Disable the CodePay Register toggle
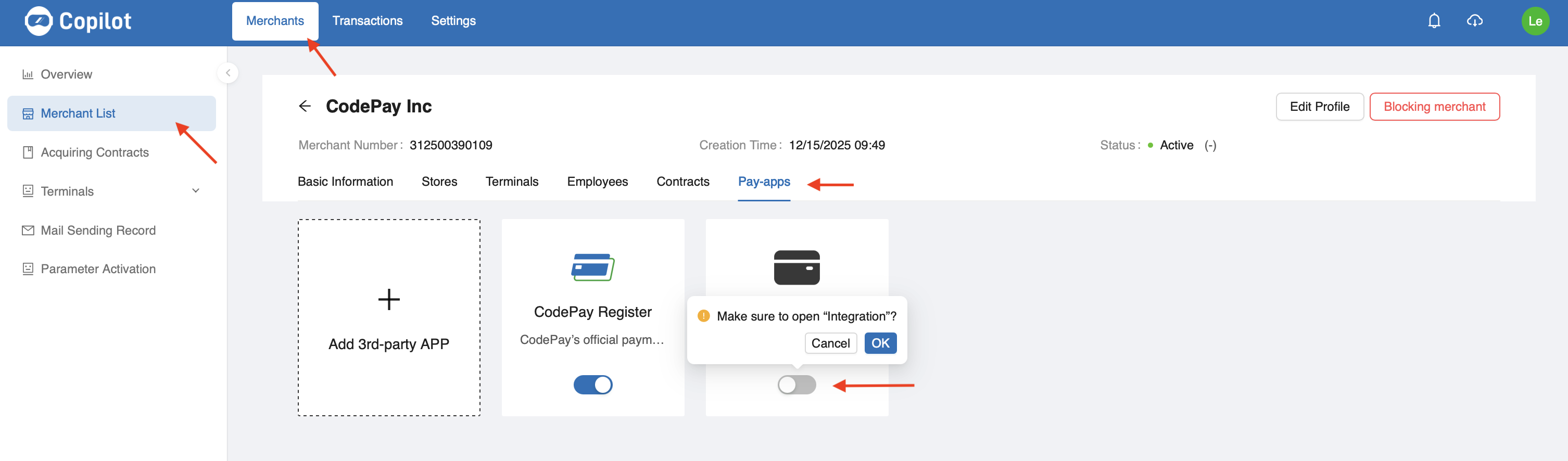This screenshot has height=461, width=1568. pyautogui.click(x=592, y=385)
